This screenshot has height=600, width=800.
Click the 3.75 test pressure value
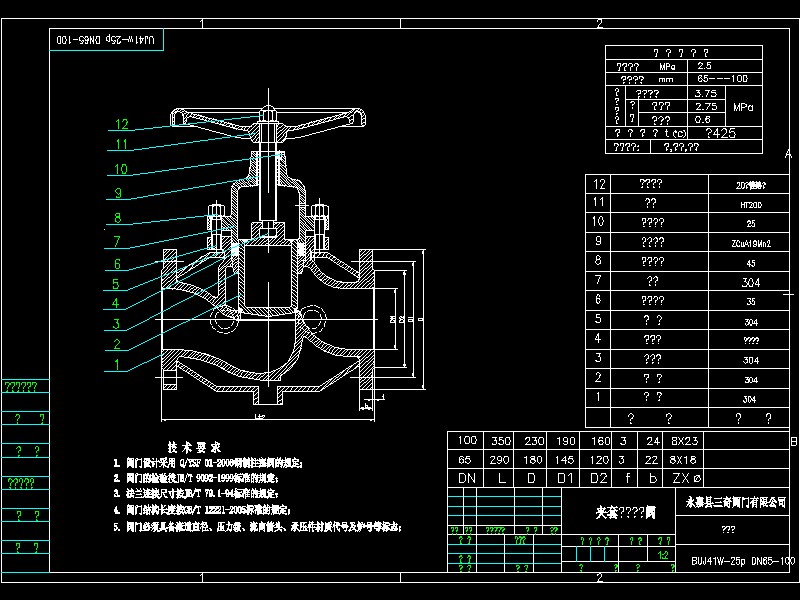tap(706, 93)
